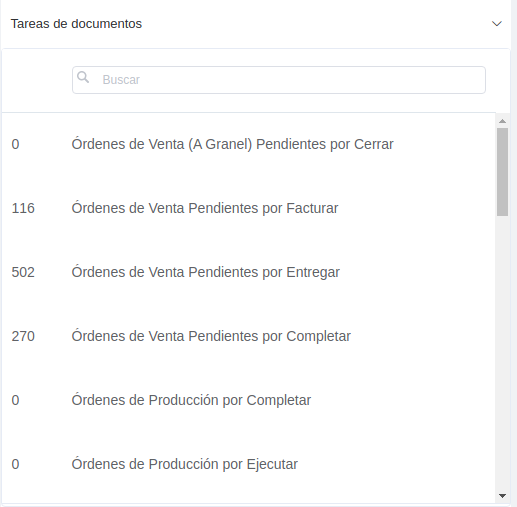
Task: Click the Tareas de documentos header title
Action: 76,24
